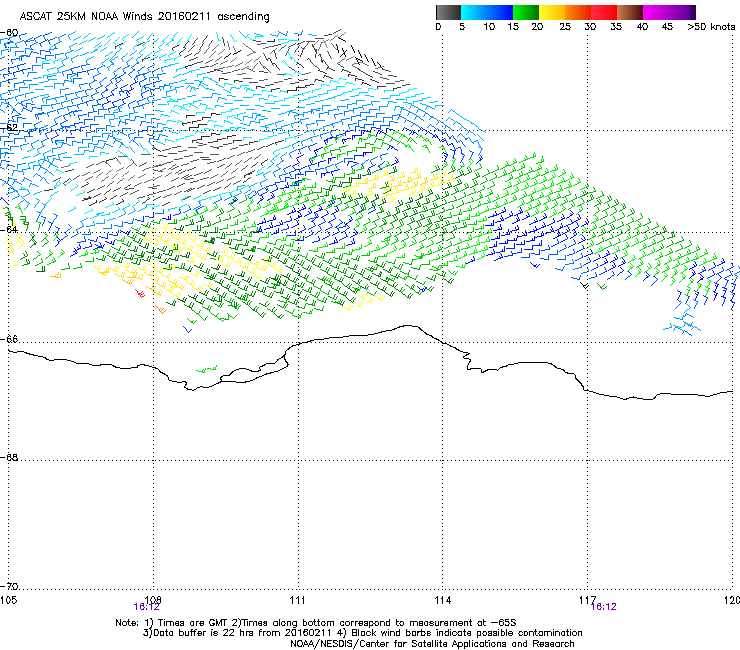The height and width of the screenshot is (650, 740).
Task: Click the note 'Times are GMT' line
Action: pos(316,623)
